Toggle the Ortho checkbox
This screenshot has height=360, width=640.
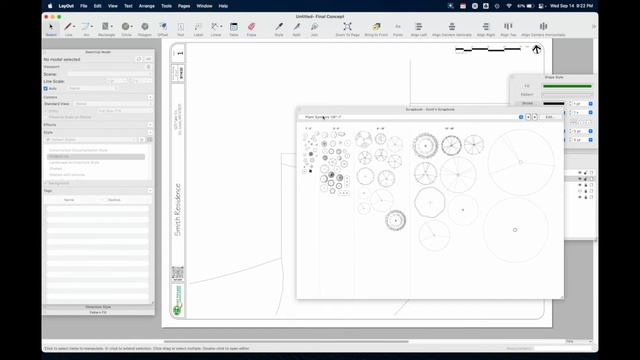tap(46, 111)
